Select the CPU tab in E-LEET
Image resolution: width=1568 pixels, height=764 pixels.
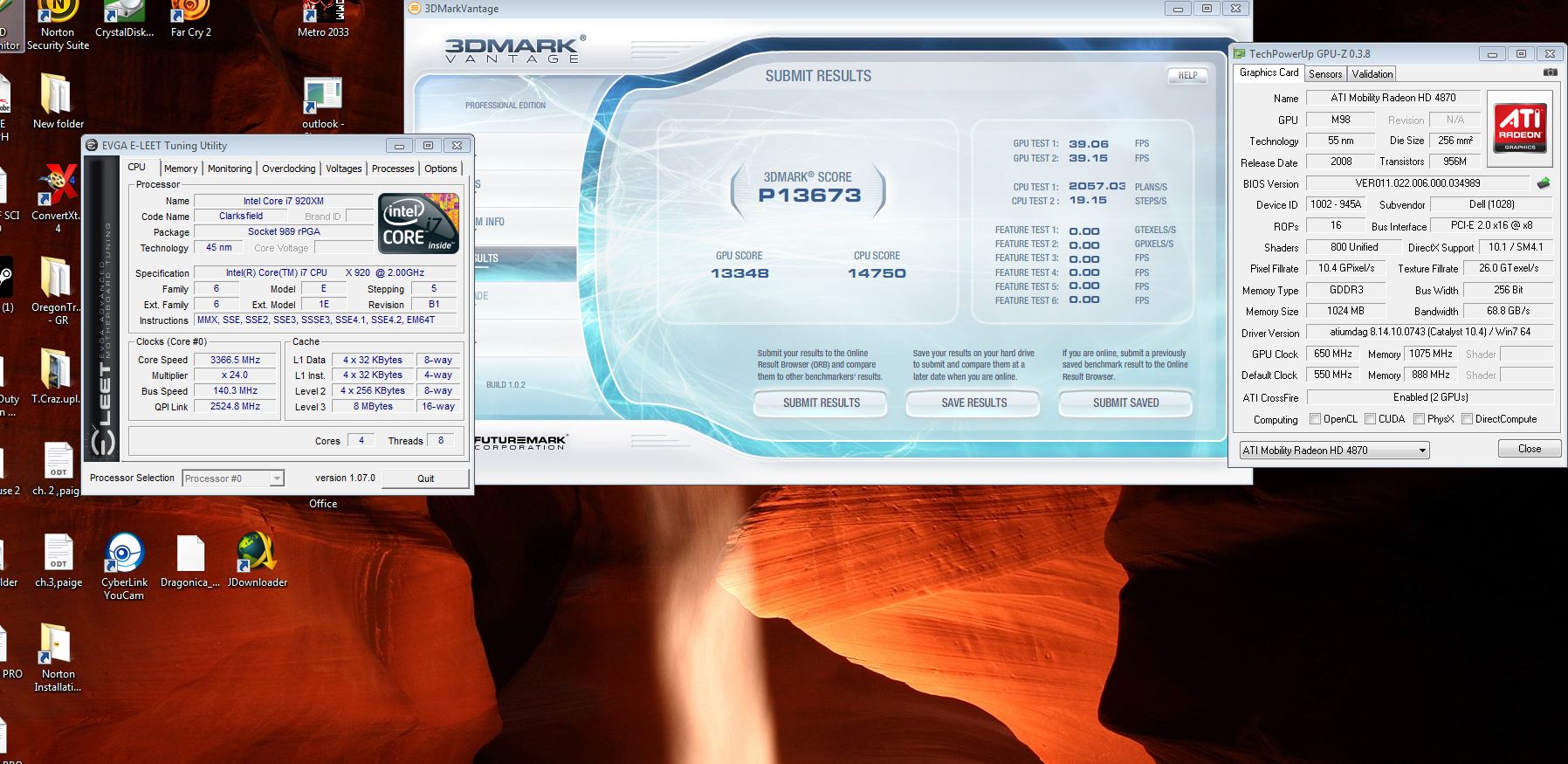[x=137, y=167]
